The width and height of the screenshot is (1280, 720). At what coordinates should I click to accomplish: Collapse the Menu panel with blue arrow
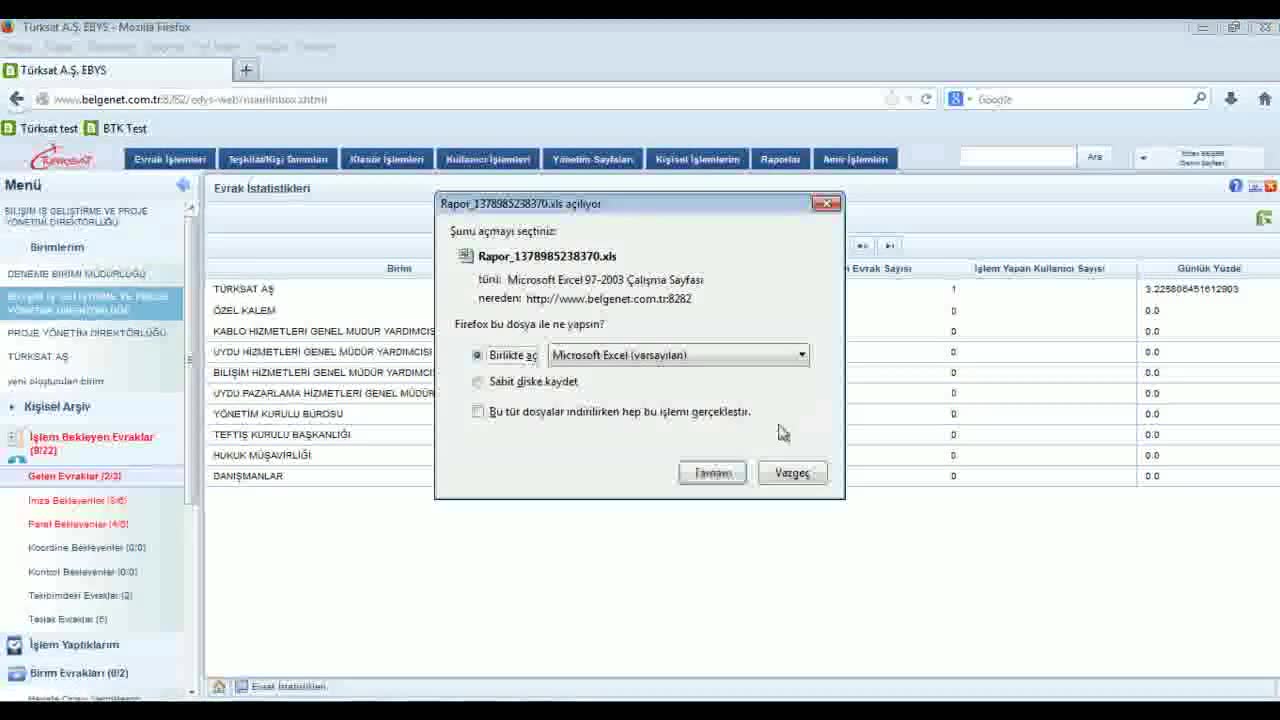[183, 185]
